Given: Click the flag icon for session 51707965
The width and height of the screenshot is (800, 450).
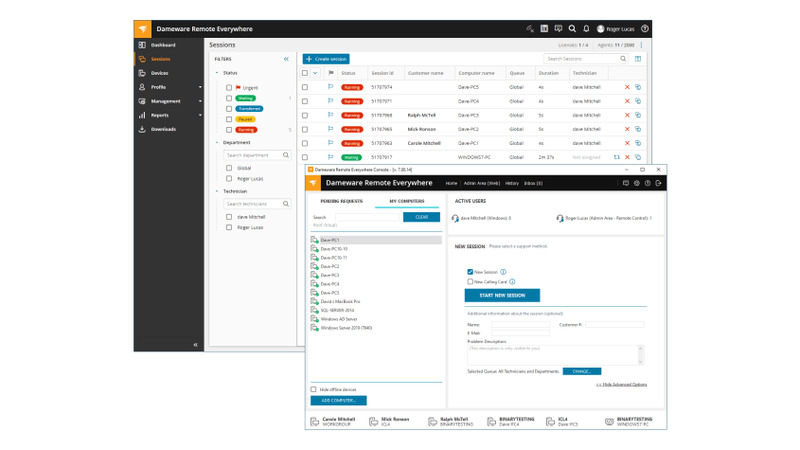Looking at the screenshot, I should coord(330,129).
